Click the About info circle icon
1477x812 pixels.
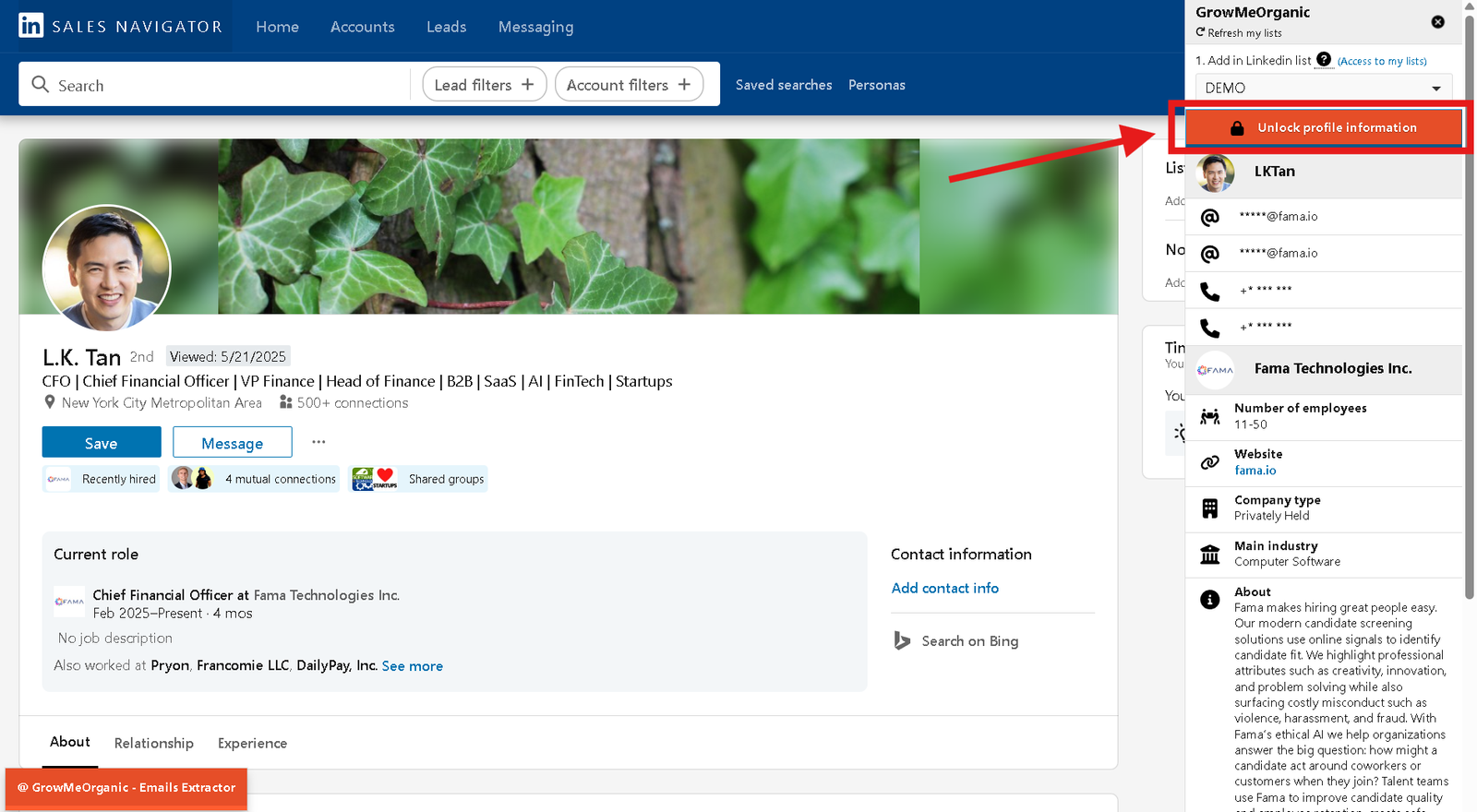[1209, 600]
